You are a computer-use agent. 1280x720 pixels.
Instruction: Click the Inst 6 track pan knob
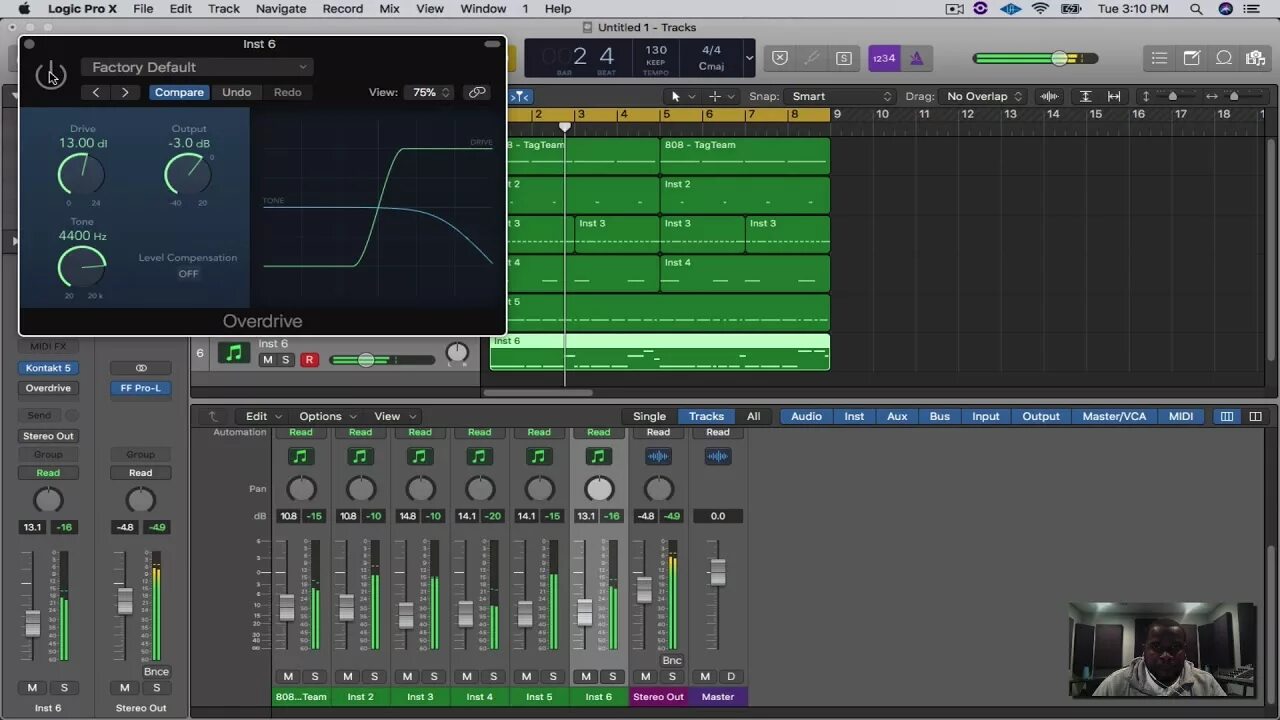pos(457,353)
